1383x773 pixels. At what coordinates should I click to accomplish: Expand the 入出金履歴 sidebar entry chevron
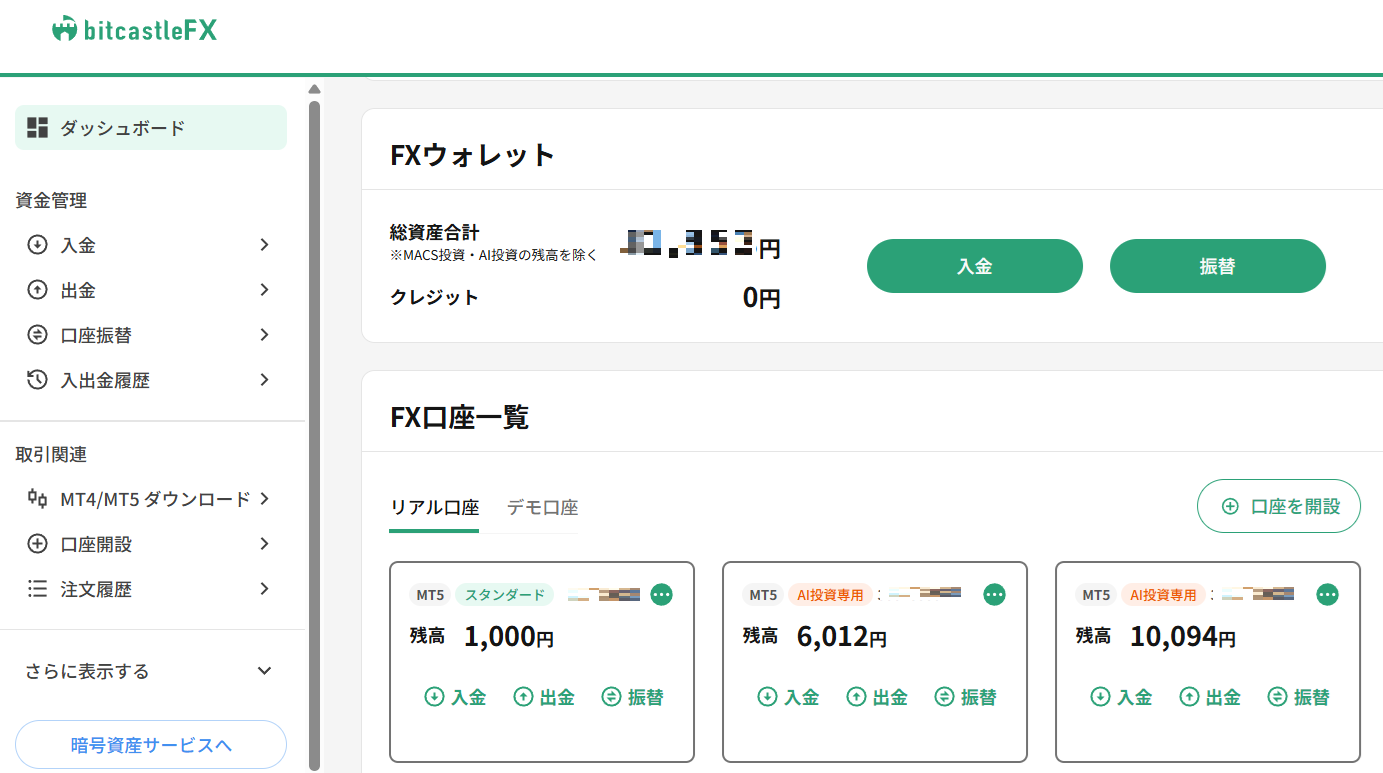click(264, 380)
